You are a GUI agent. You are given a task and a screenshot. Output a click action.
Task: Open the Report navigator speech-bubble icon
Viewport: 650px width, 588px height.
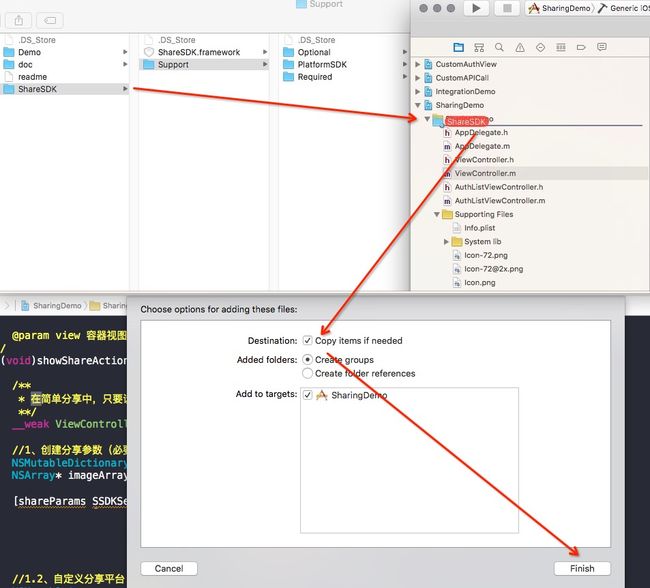[602, 47]
